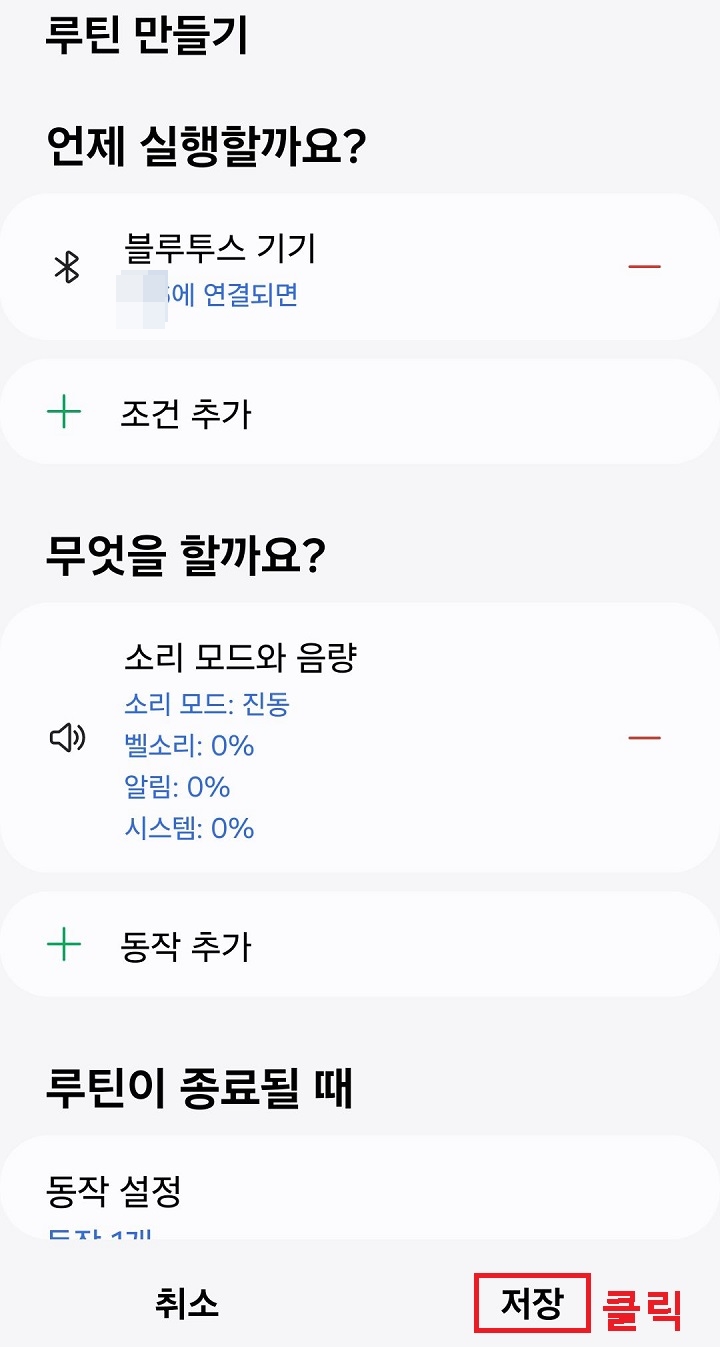Remove the 소리 모드와 음량 action with the minus icon
Screen dimensions: 720x1347
tap(645, 738)
